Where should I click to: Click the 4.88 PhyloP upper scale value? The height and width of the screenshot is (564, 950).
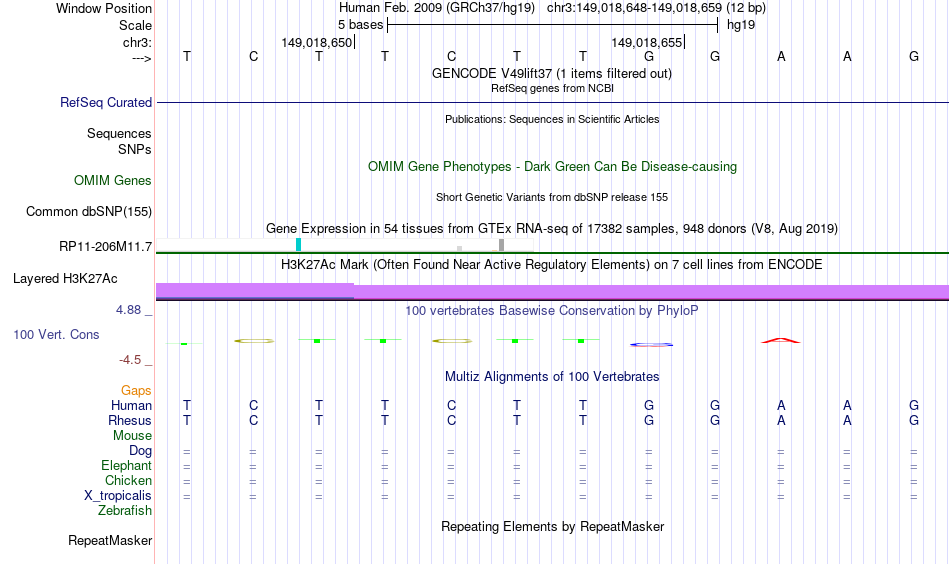pyautogui.click(x=128, y=310)
